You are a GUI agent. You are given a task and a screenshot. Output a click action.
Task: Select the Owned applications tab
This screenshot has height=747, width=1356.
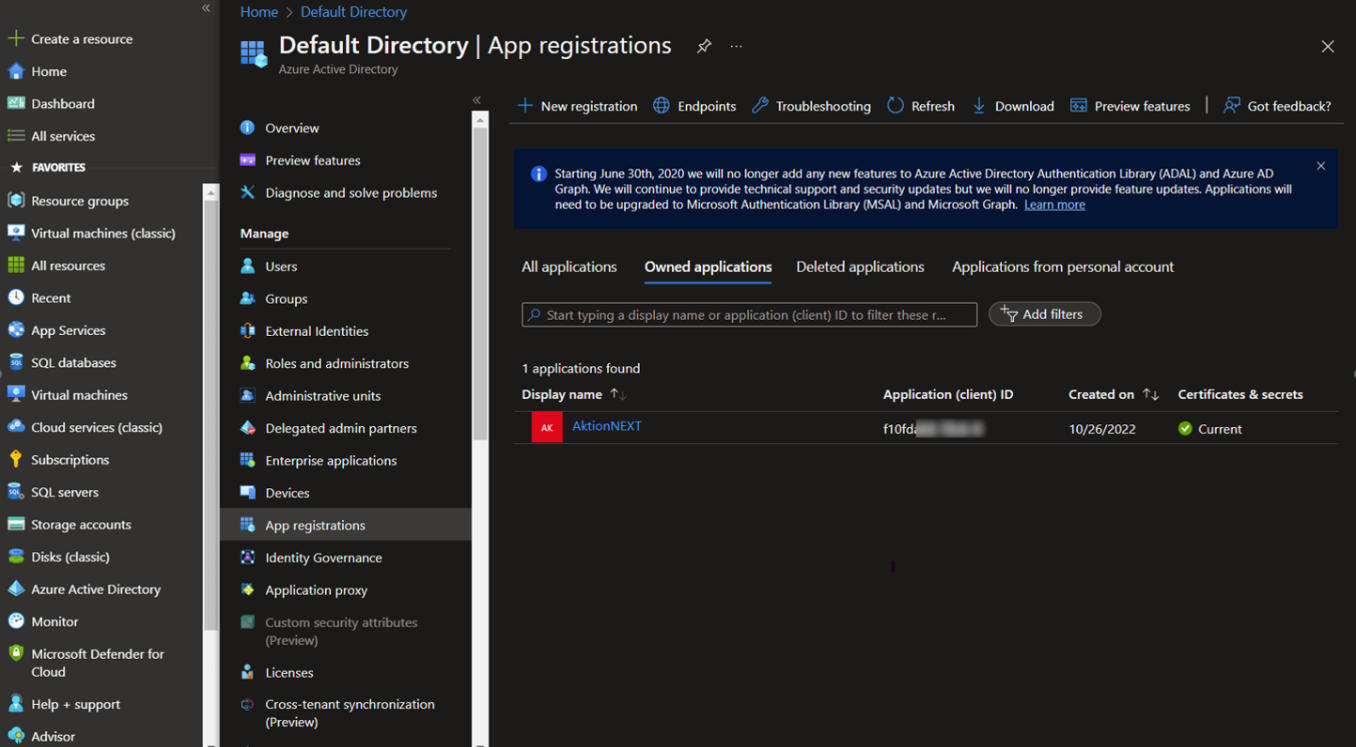pos(708,267)
